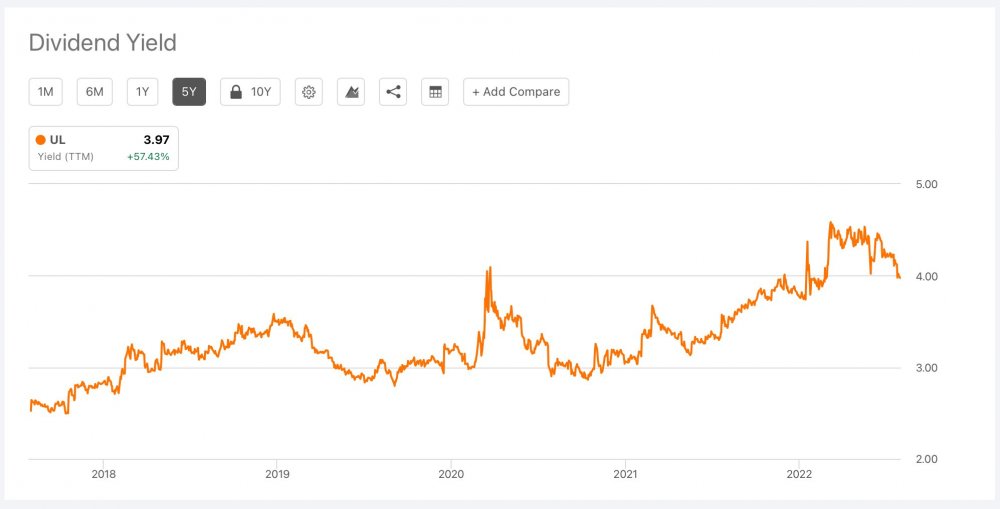Click the 2018 x-axis label

(x=103, y=473)
